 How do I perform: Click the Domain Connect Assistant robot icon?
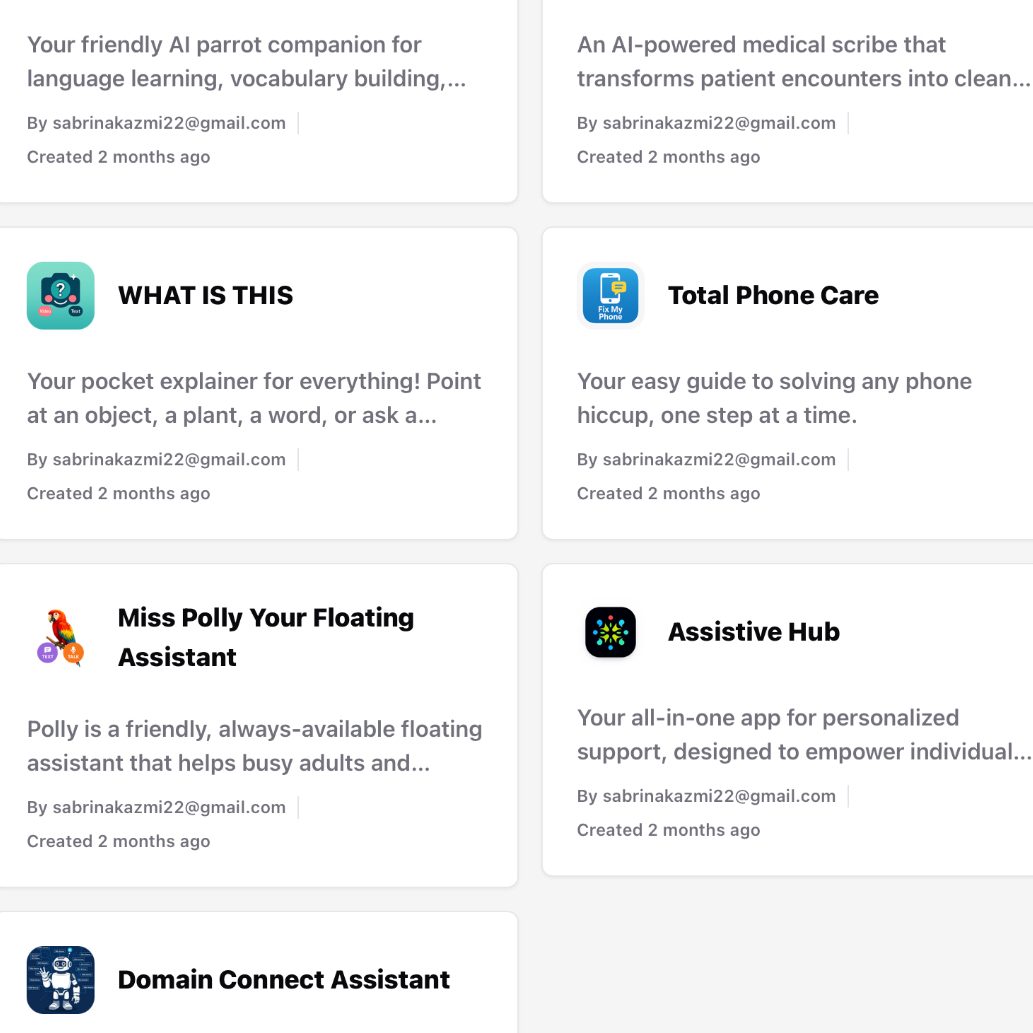pos(60,980)
